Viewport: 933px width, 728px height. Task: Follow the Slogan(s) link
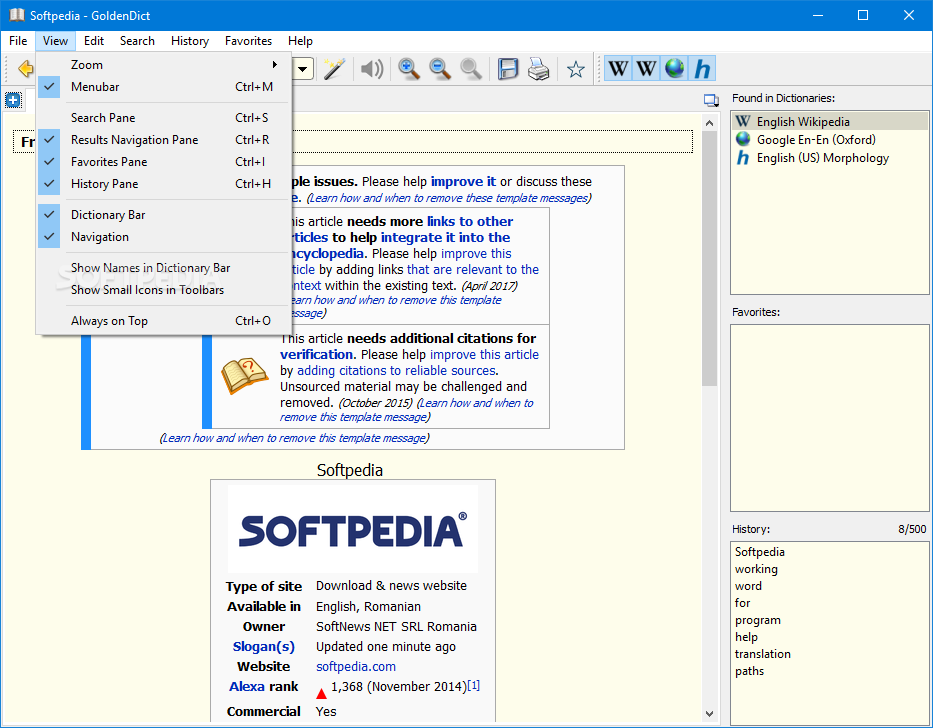(264, 646)
